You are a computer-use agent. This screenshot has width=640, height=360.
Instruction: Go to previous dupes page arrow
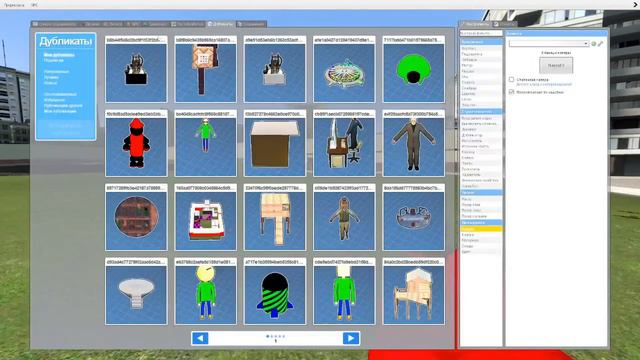(200, 338)
